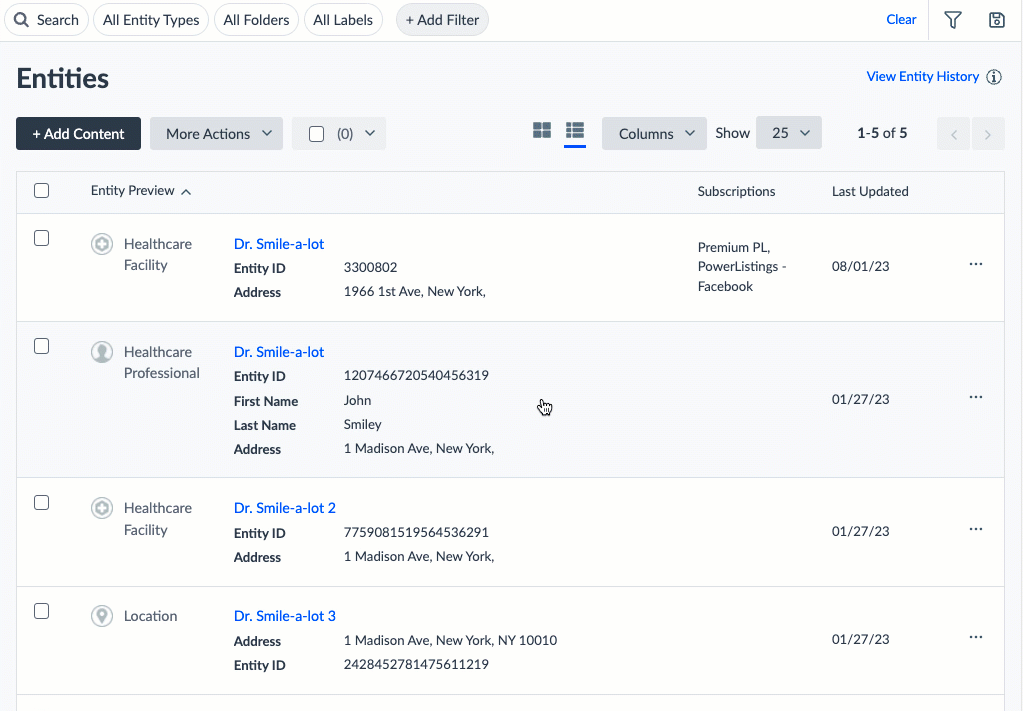Screen dimensions: 1023x711
Task: Open three-dot menu for Dr. Smile-a-lot 3
Action: tap(975, 637)
